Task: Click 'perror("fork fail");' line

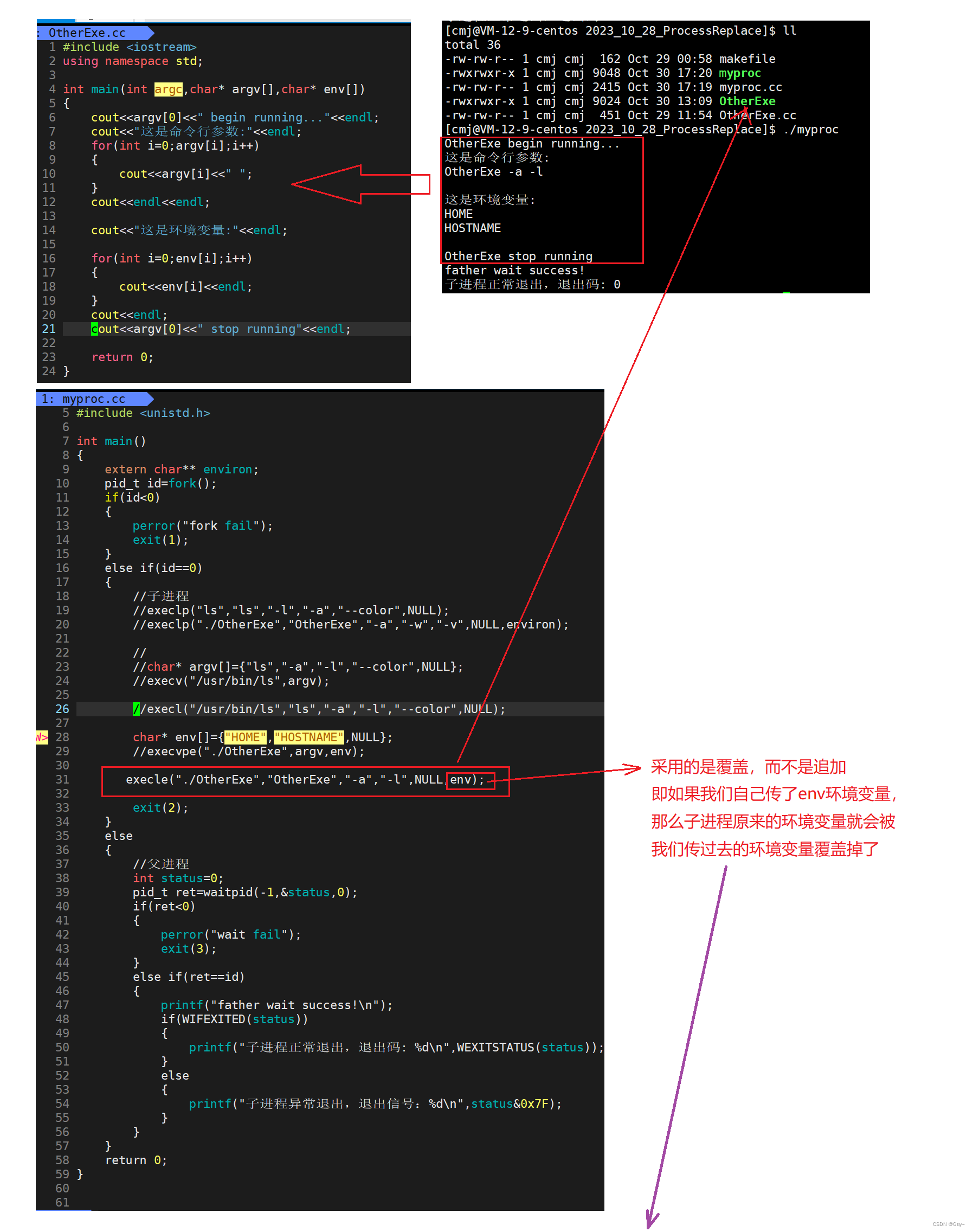Action: tap(203, 526)
